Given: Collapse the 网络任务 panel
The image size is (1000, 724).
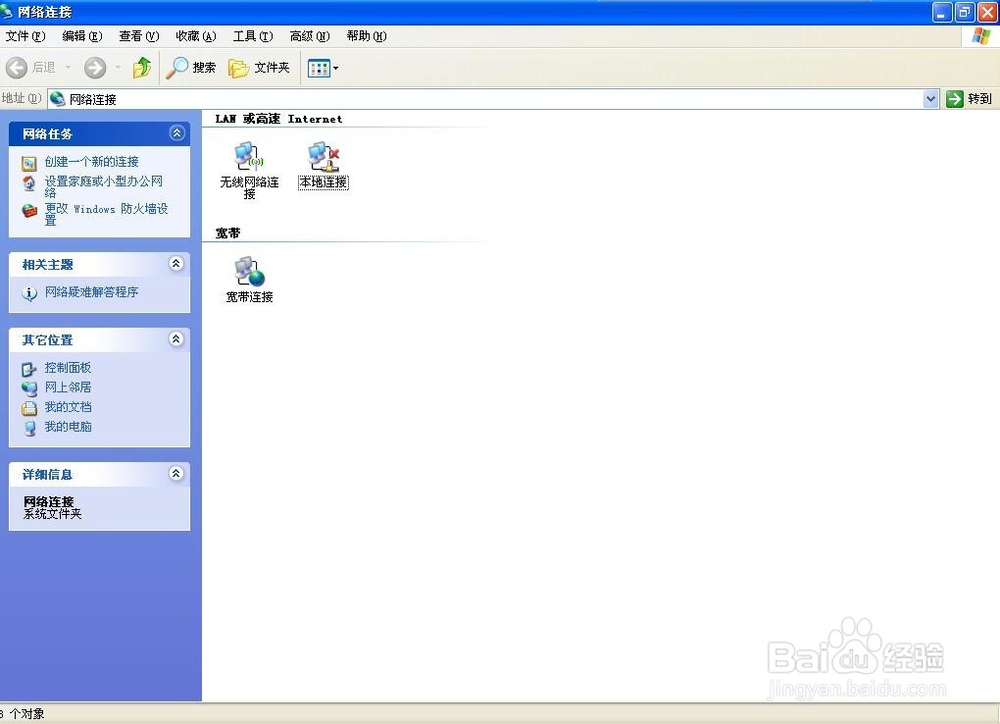Looking at the screenshot, I should pos(177,133).
